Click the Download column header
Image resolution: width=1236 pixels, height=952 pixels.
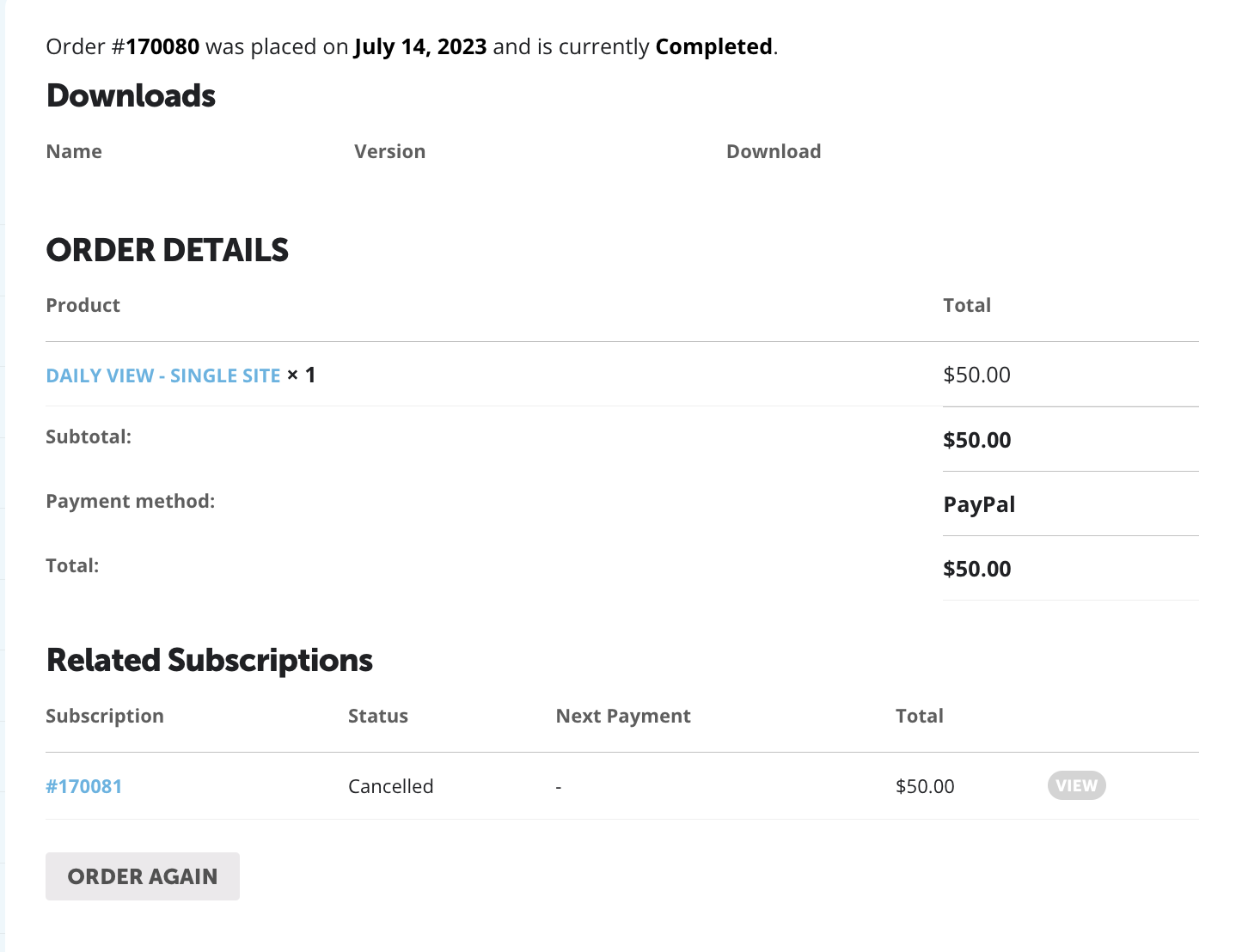click(x=774, y=151)
